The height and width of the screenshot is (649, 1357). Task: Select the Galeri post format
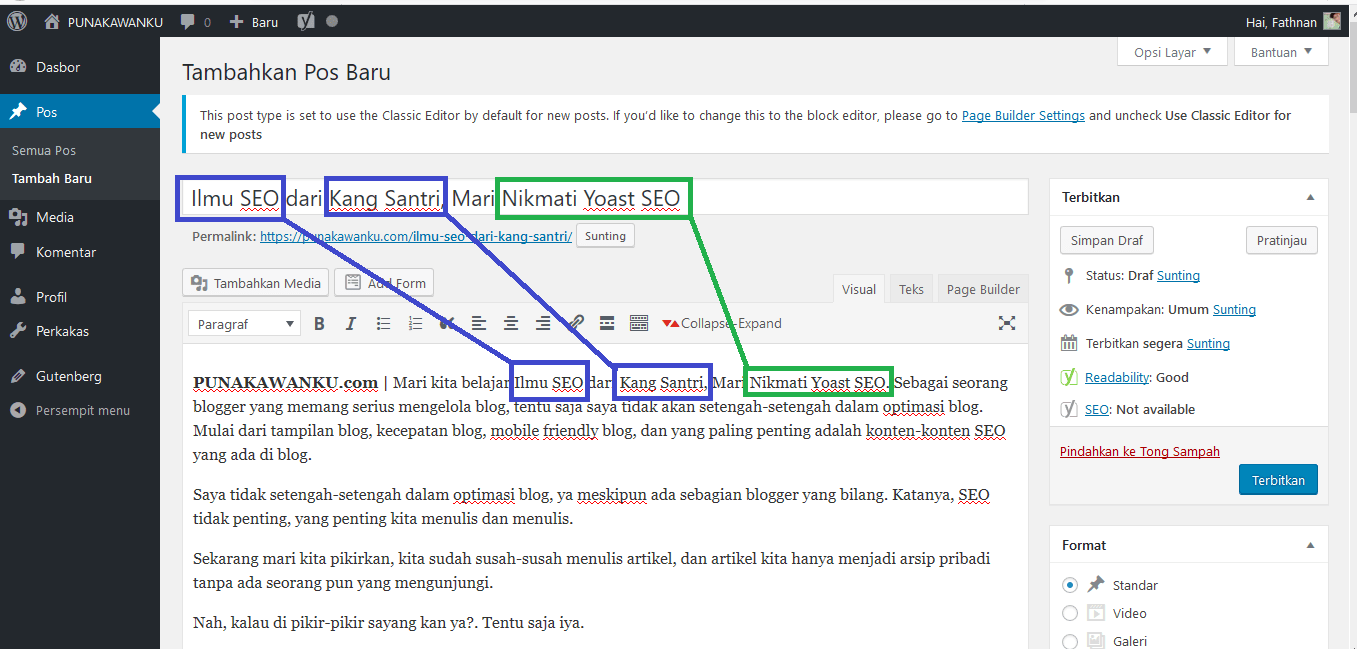[1070, 641]
